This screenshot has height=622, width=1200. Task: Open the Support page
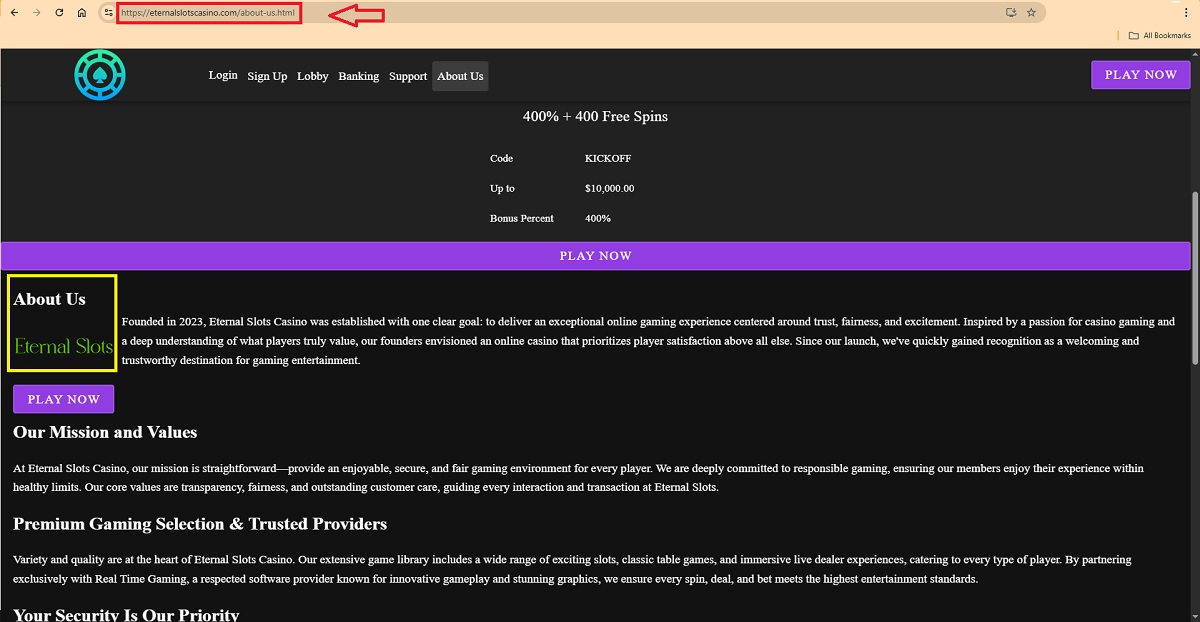(408, 76)
